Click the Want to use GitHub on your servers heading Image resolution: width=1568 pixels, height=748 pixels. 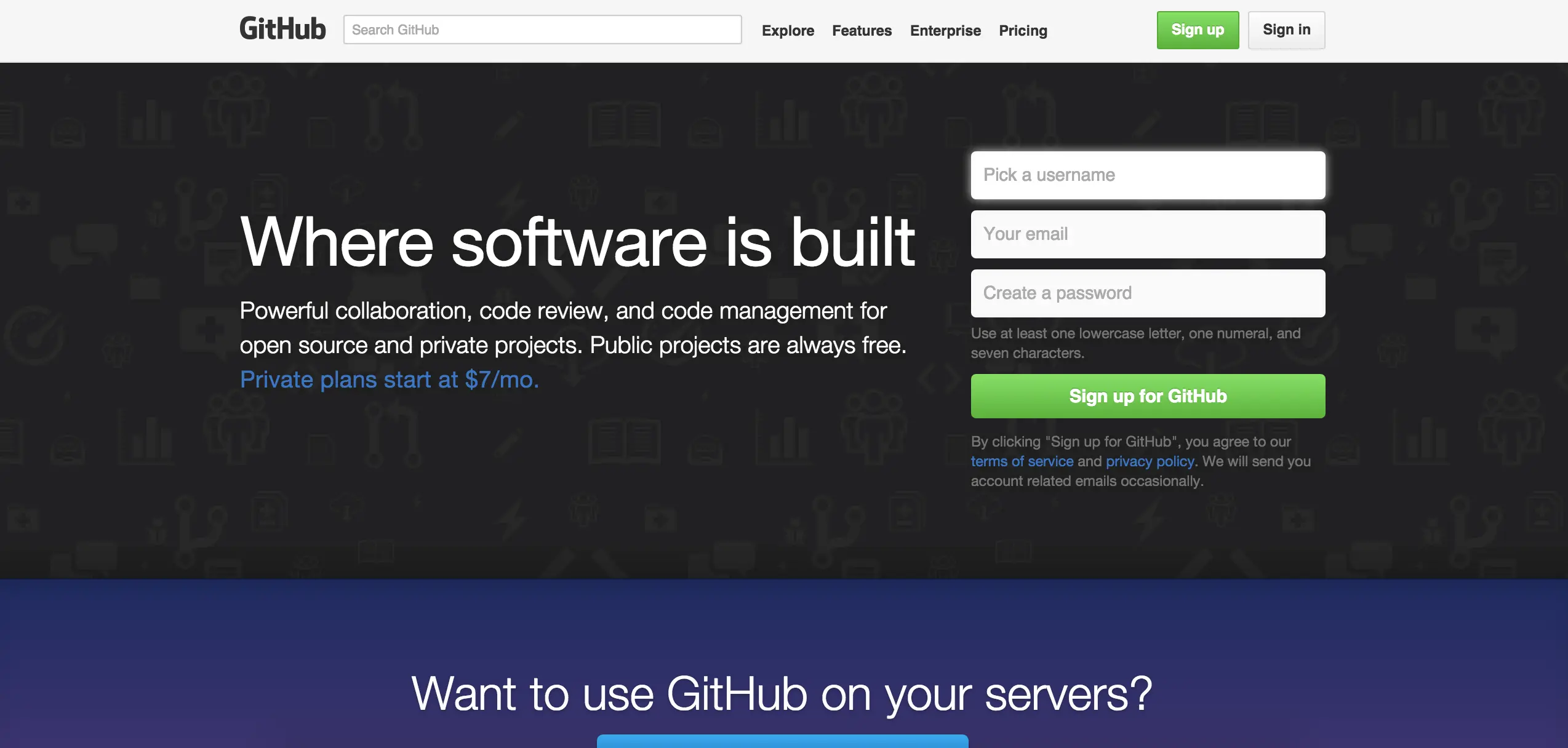(782, 694)
